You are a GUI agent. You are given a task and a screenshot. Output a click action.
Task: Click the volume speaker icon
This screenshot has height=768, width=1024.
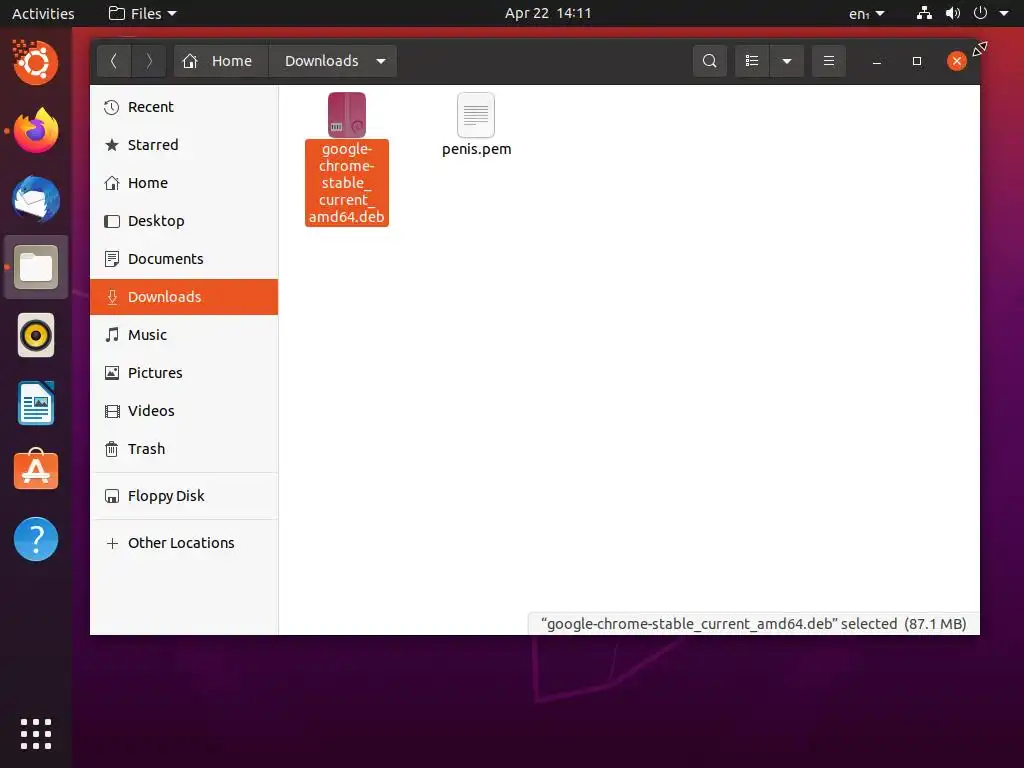953,13
